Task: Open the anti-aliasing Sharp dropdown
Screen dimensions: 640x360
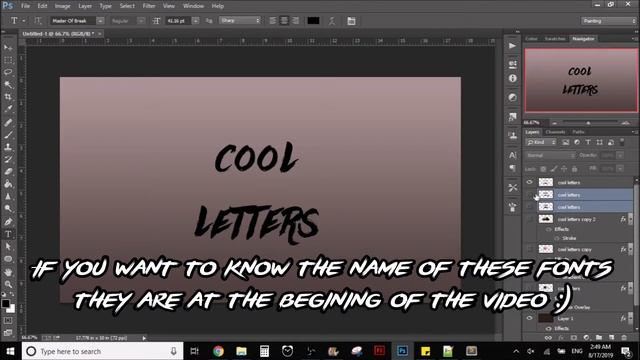Action: 240,20
